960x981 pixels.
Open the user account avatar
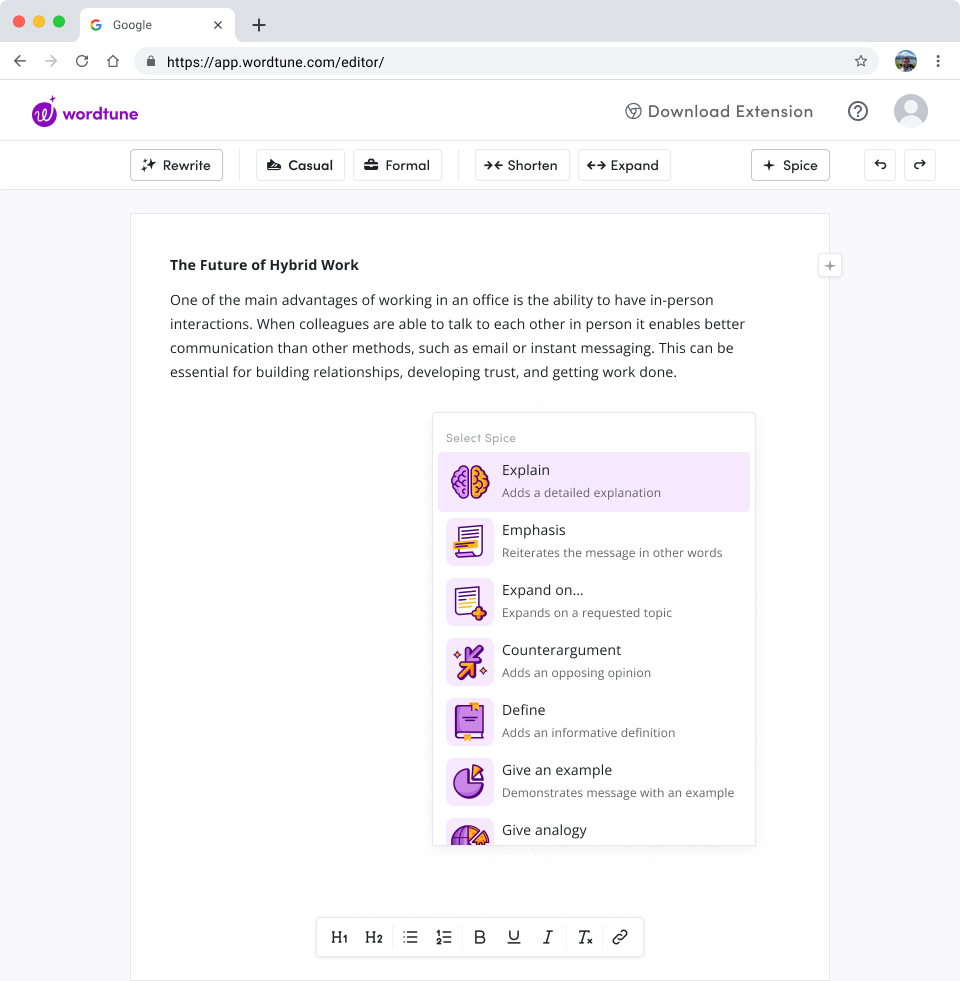911,111
